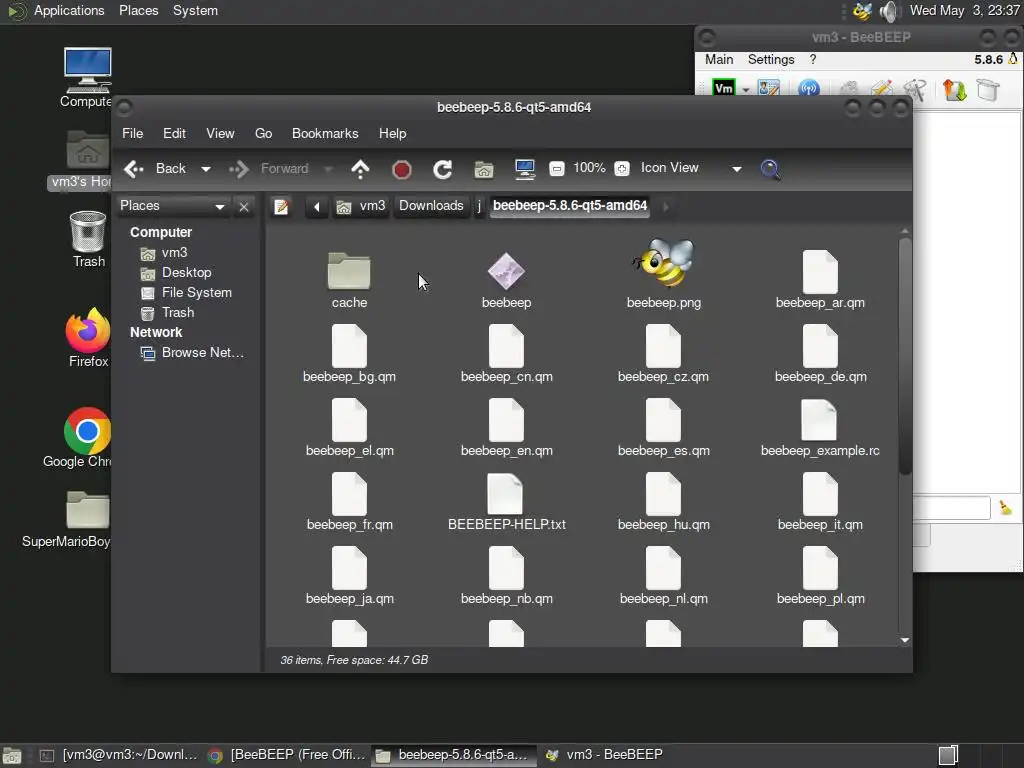Image resolution: width=1024 pixels, height=768 pixels.
Task: Select the beebeep_ja.qm file
Action: click(x=349, y=577)
